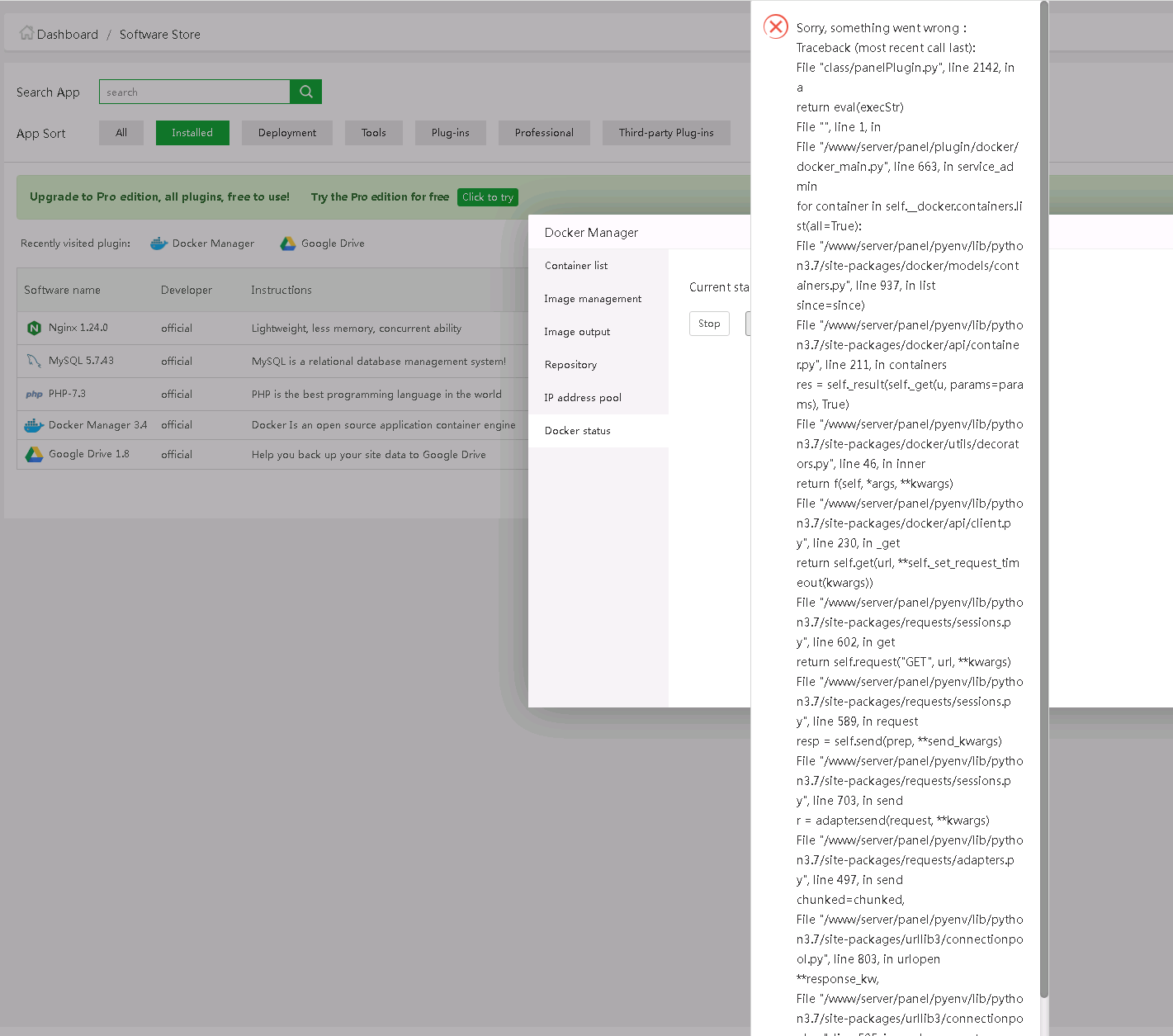The height and width of the screenshot is (1036, 1173).
Task: Click the search magnifier button
Action: [305, 92]
